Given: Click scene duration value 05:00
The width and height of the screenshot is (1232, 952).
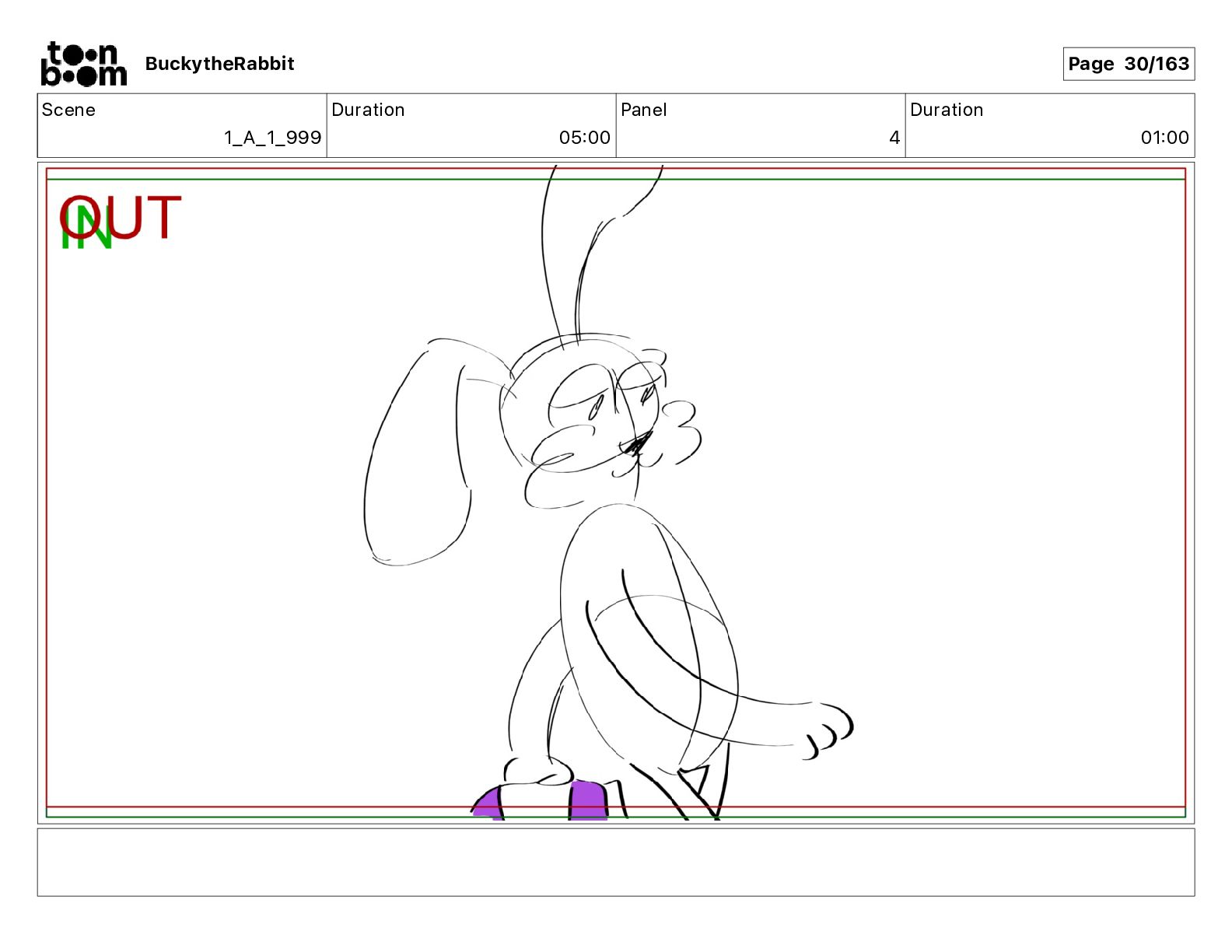Looking at the screenshot, I should tap(585, 138).
